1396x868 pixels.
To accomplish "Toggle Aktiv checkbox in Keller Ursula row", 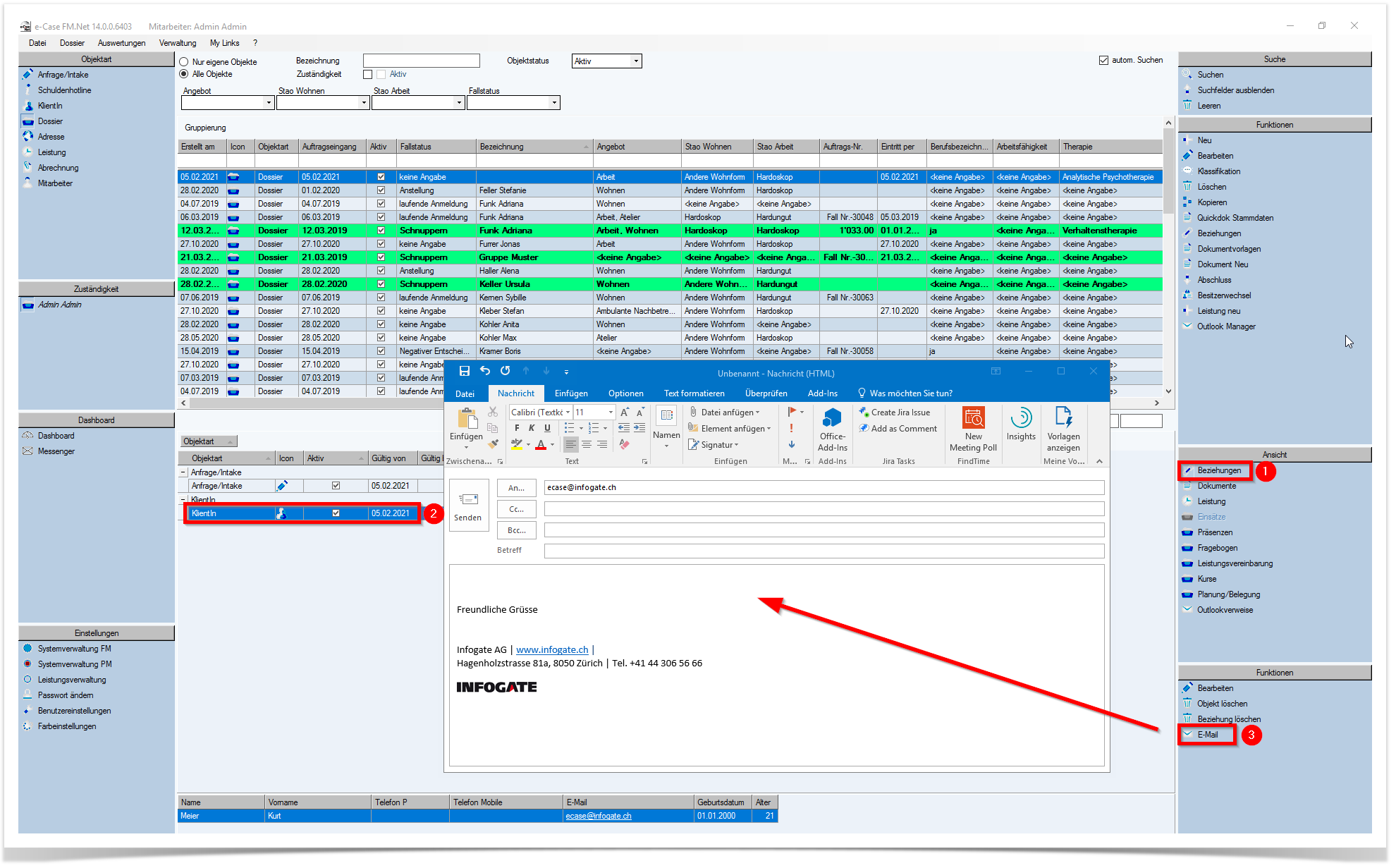I will pyautogui.click(x=381, y=284).
